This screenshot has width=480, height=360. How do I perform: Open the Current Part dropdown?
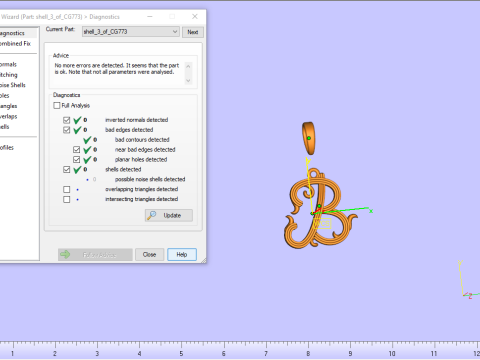(x=131, y=32)
